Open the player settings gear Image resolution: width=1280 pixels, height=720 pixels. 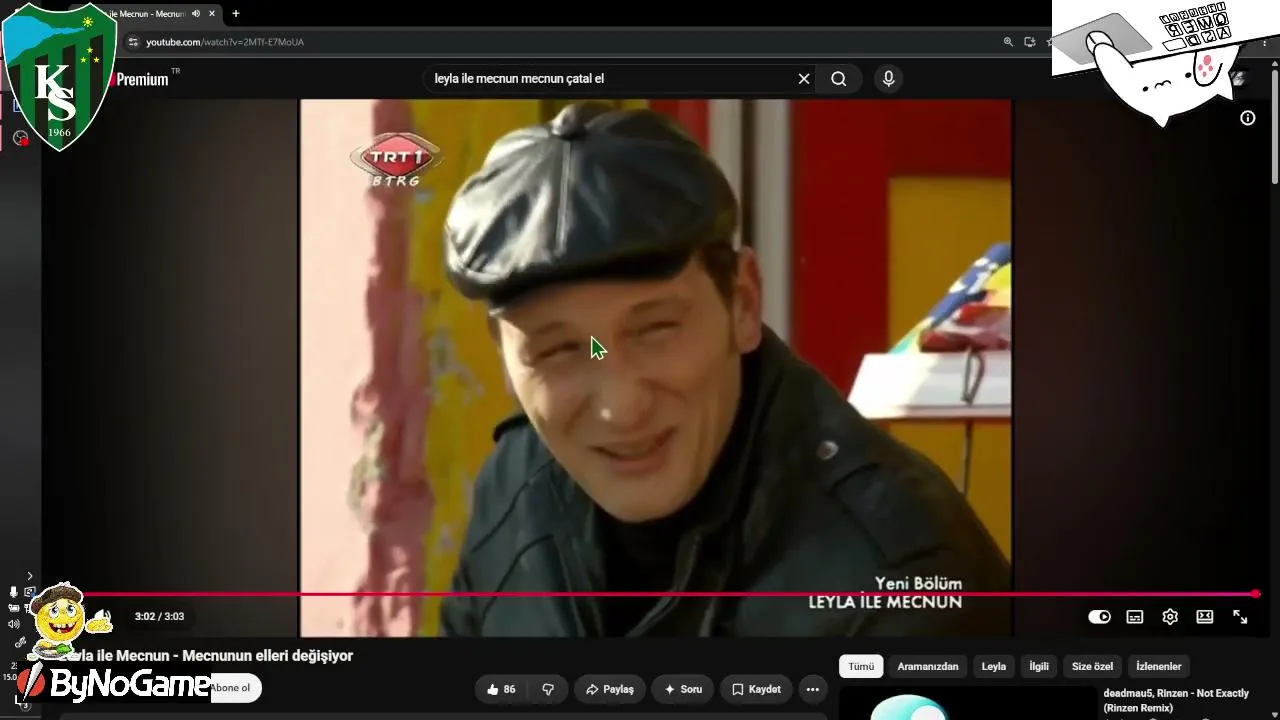pos(1170,617)
